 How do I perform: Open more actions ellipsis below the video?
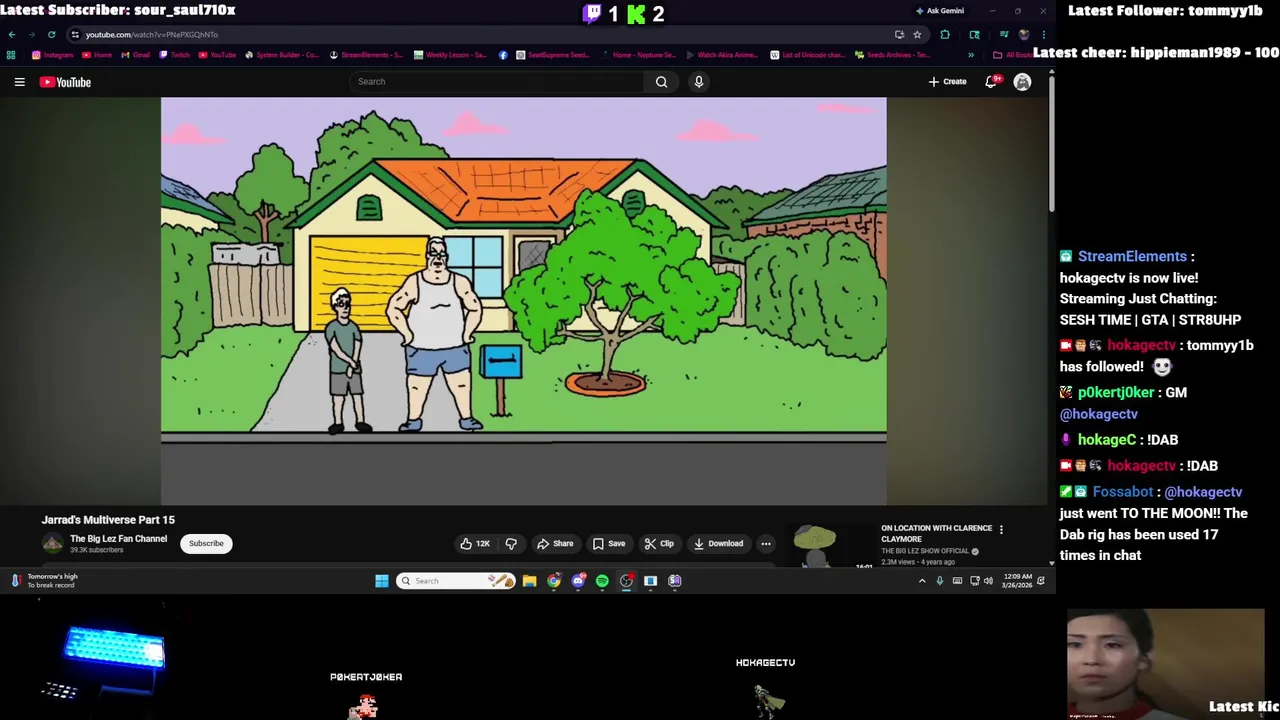pyautogui.click(x=766, y=544)
